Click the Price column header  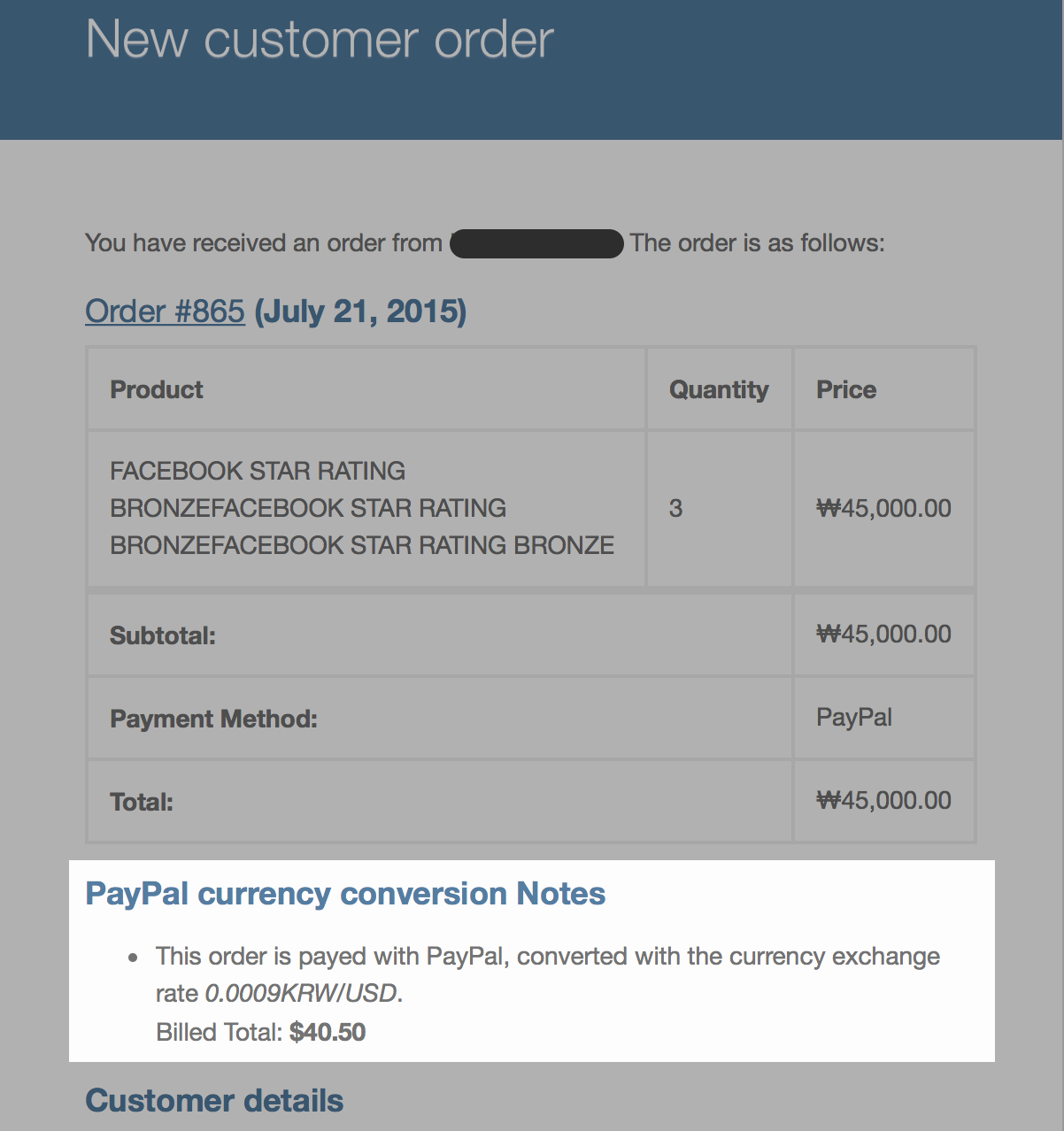(846, 389)
